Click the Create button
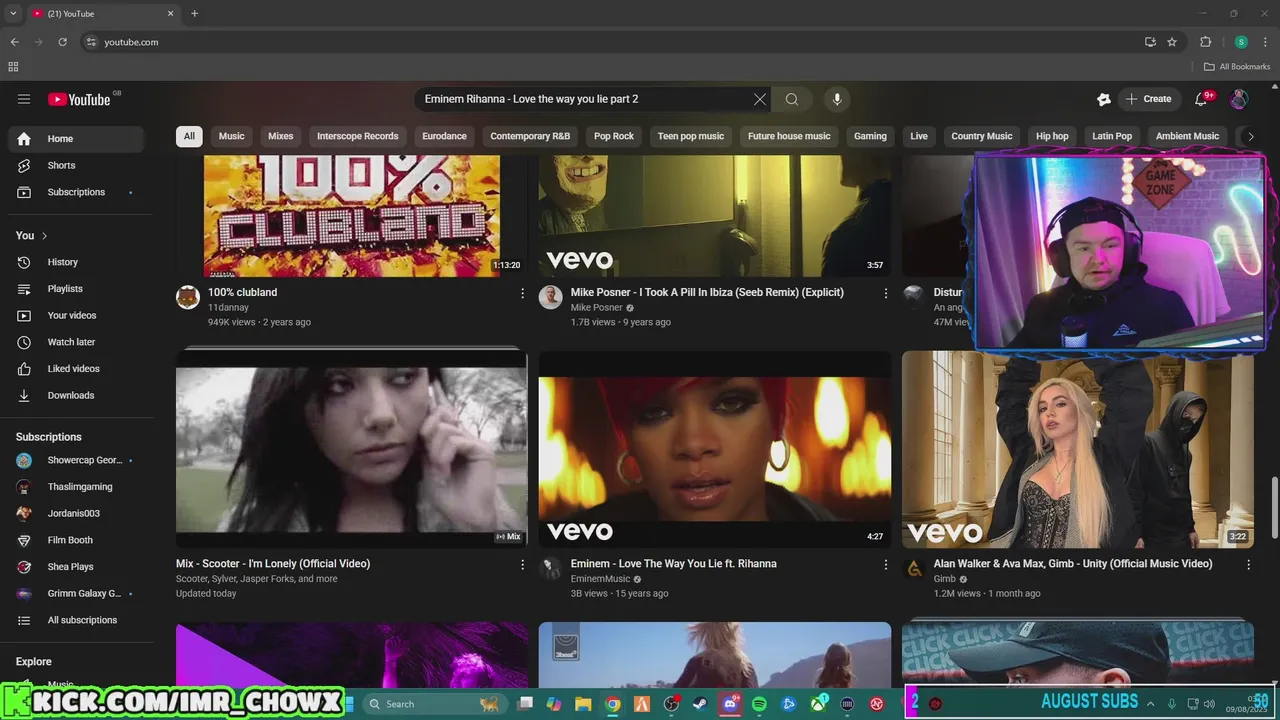1280x720 pixels. (x=1148, y=99)
